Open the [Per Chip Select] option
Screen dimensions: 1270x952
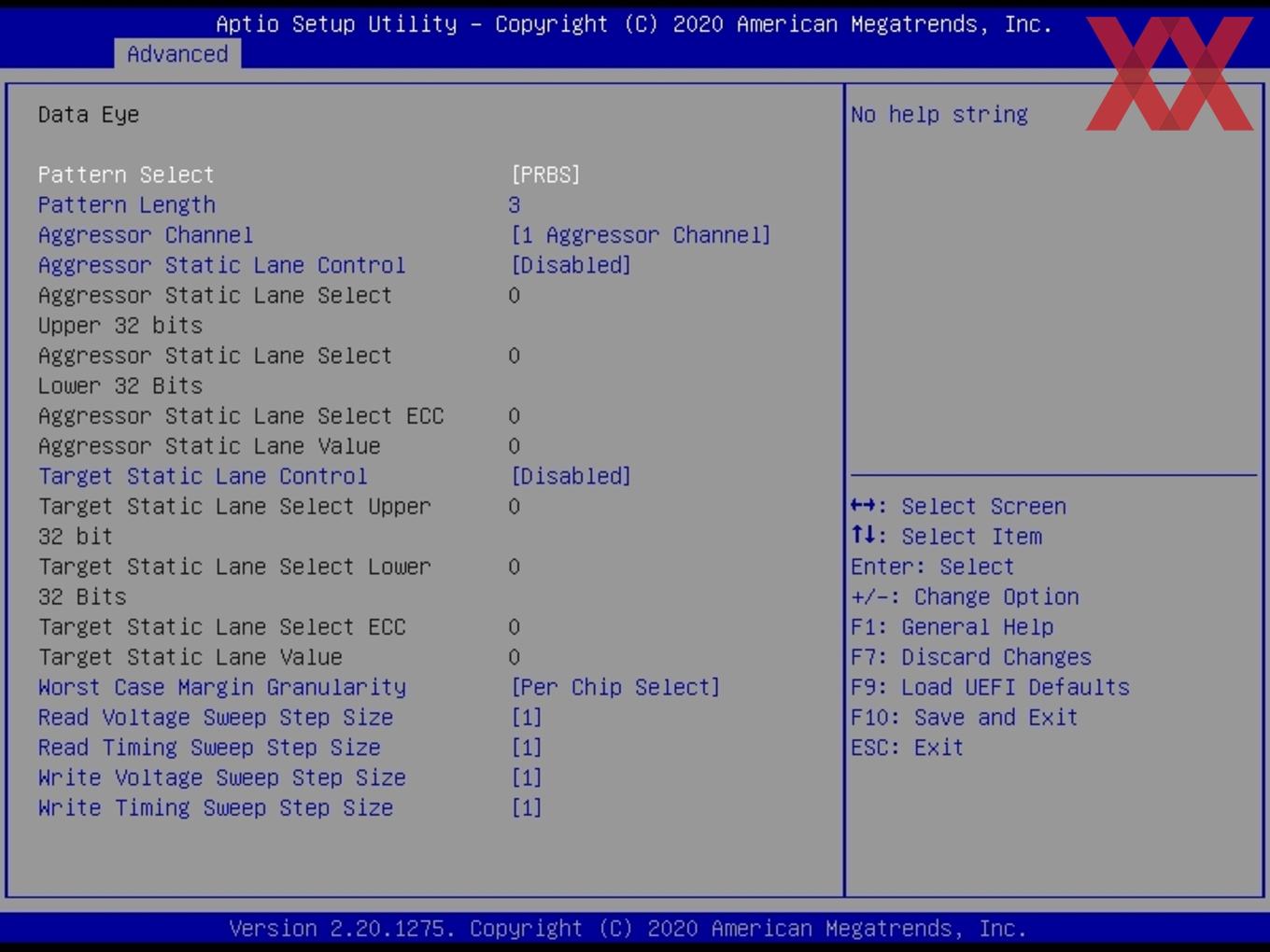(x=615, y=687)
